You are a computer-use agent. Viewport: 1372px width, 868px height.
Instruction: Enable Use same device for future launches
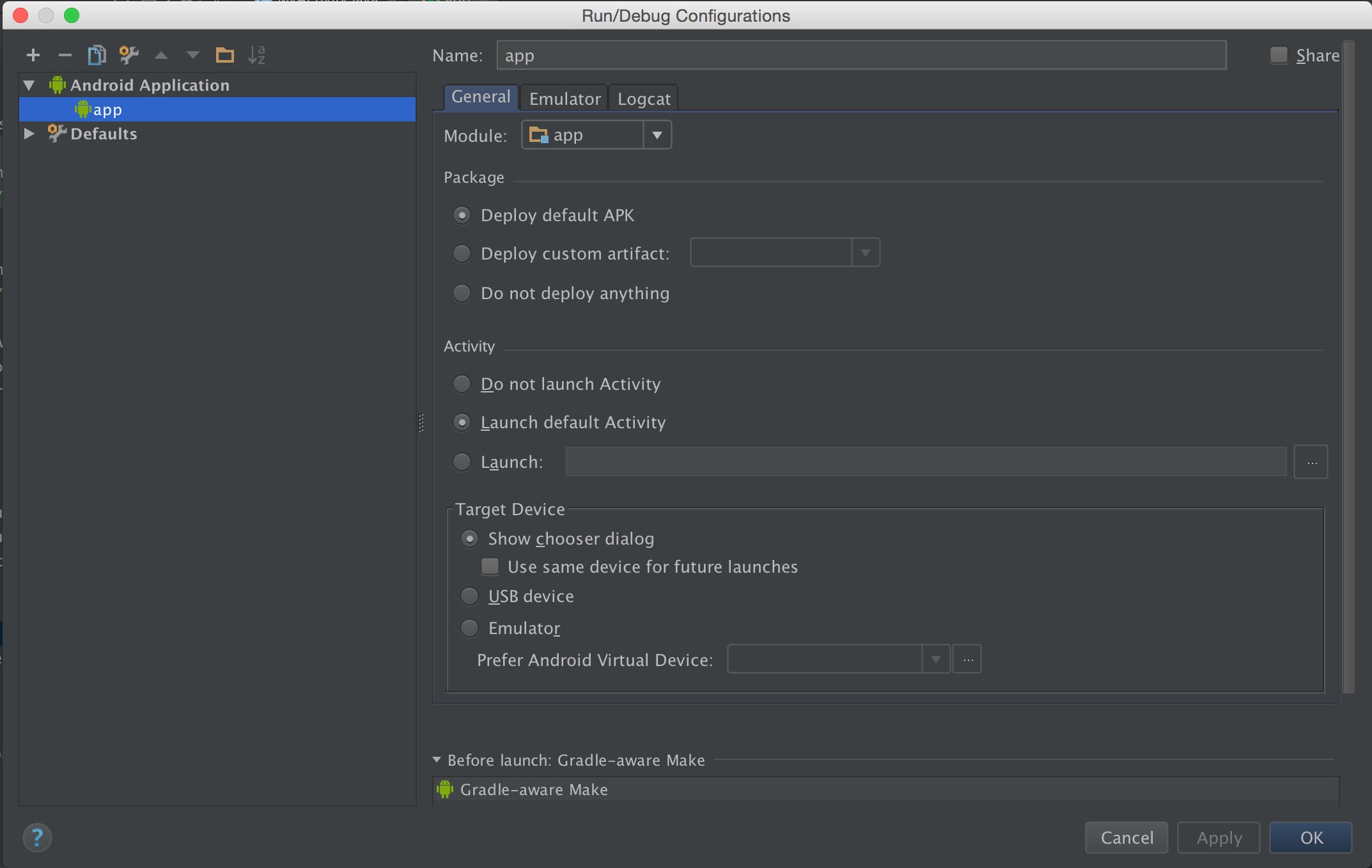[x=490, y=566]
